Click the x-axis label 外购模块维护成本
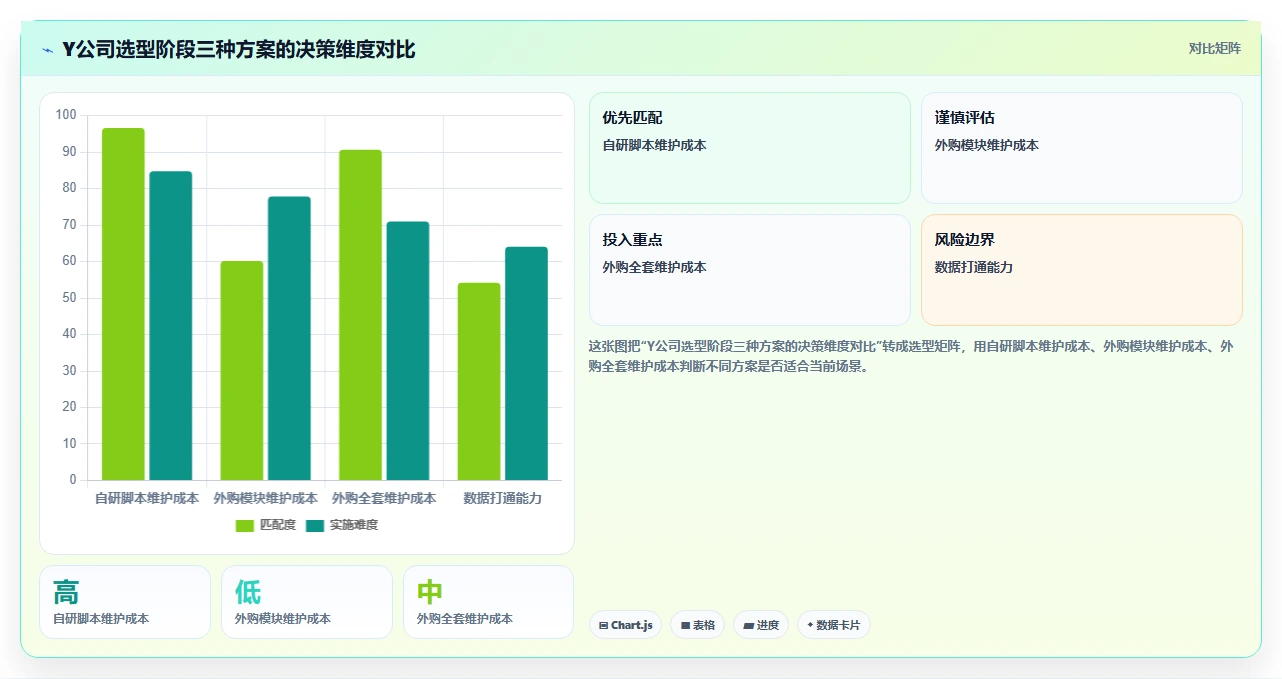Screen dimensions: 1282x679 pos(266,498)
